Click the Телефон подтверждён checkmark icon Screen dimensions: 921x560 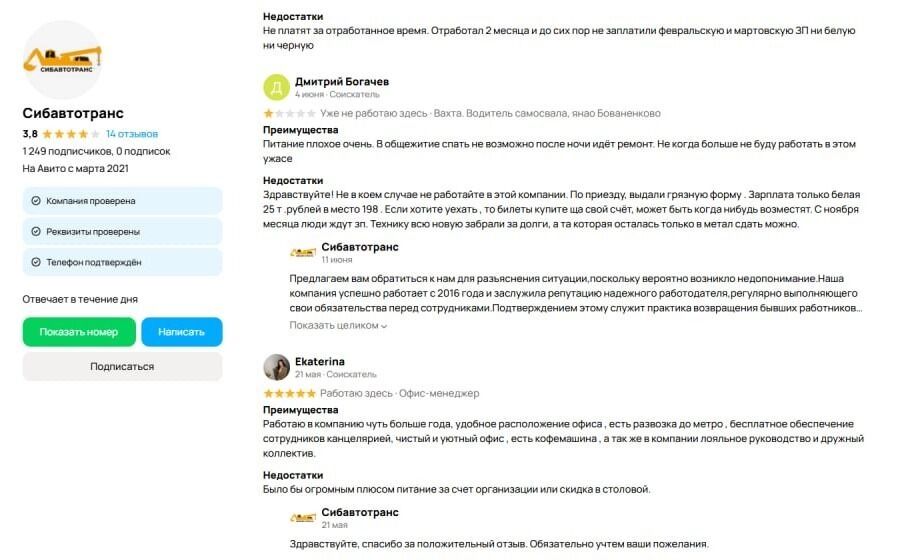[x=36, y=262]
